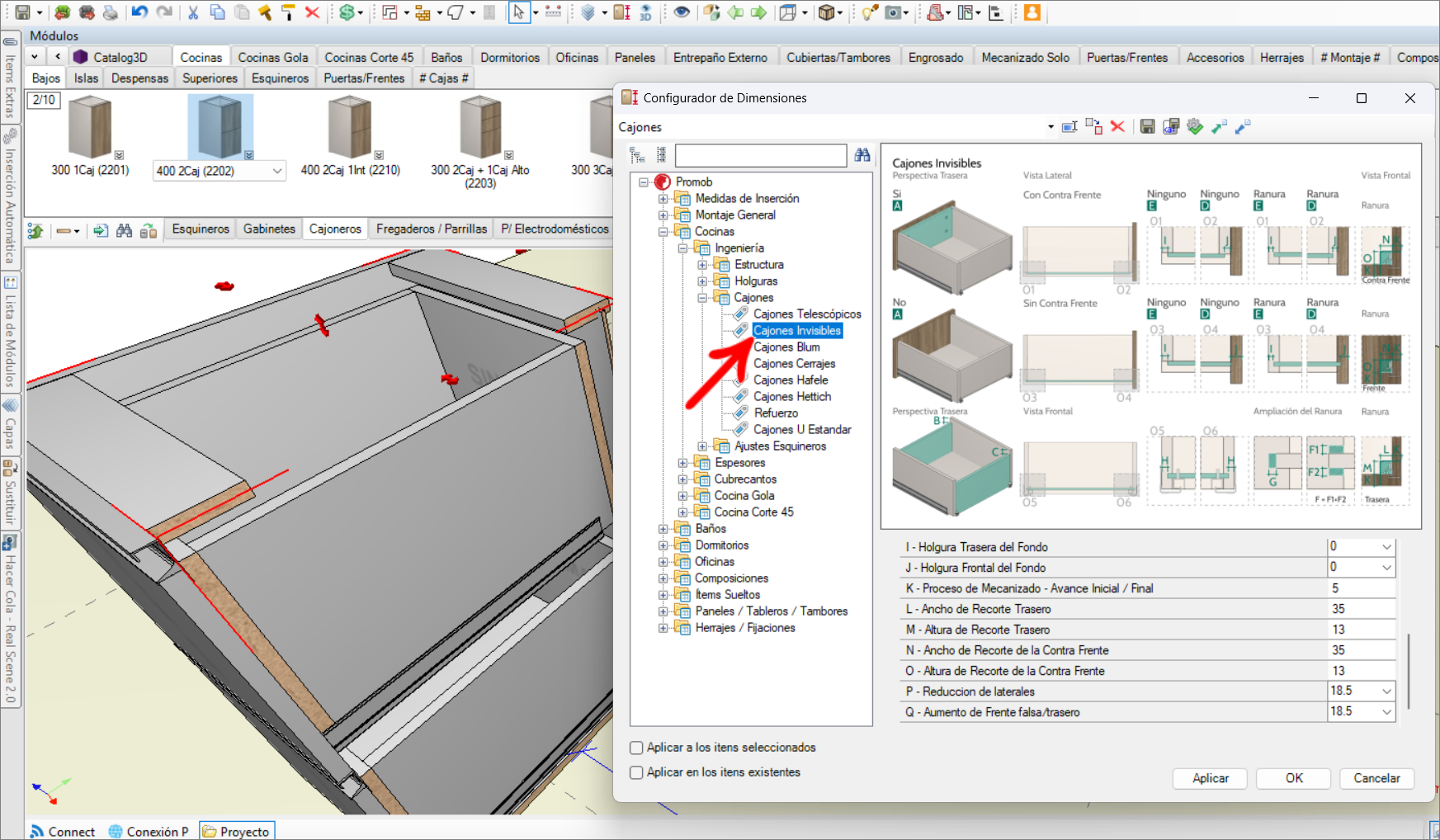This screenshot has width=1440, height=840.
Task: Click the floppy disk save icon in Configurador toolbar
Action: pyautogui.click(x=1147, y=126)
